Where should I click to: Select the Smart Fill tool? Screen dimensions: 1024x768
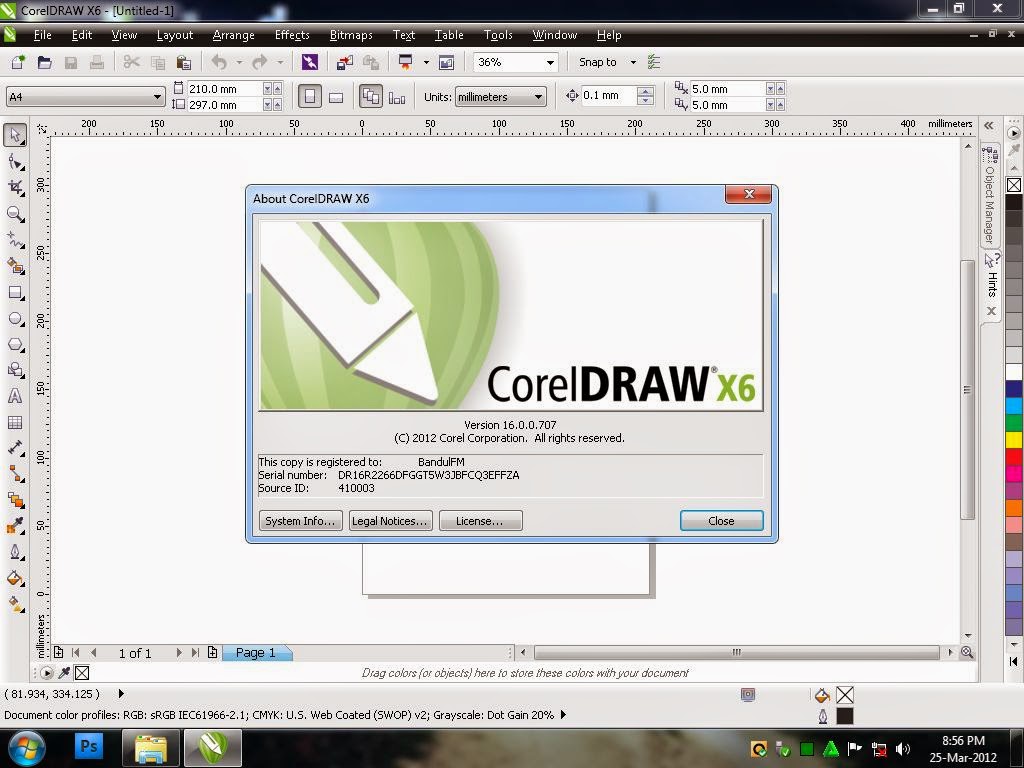(x=15, y=266)
